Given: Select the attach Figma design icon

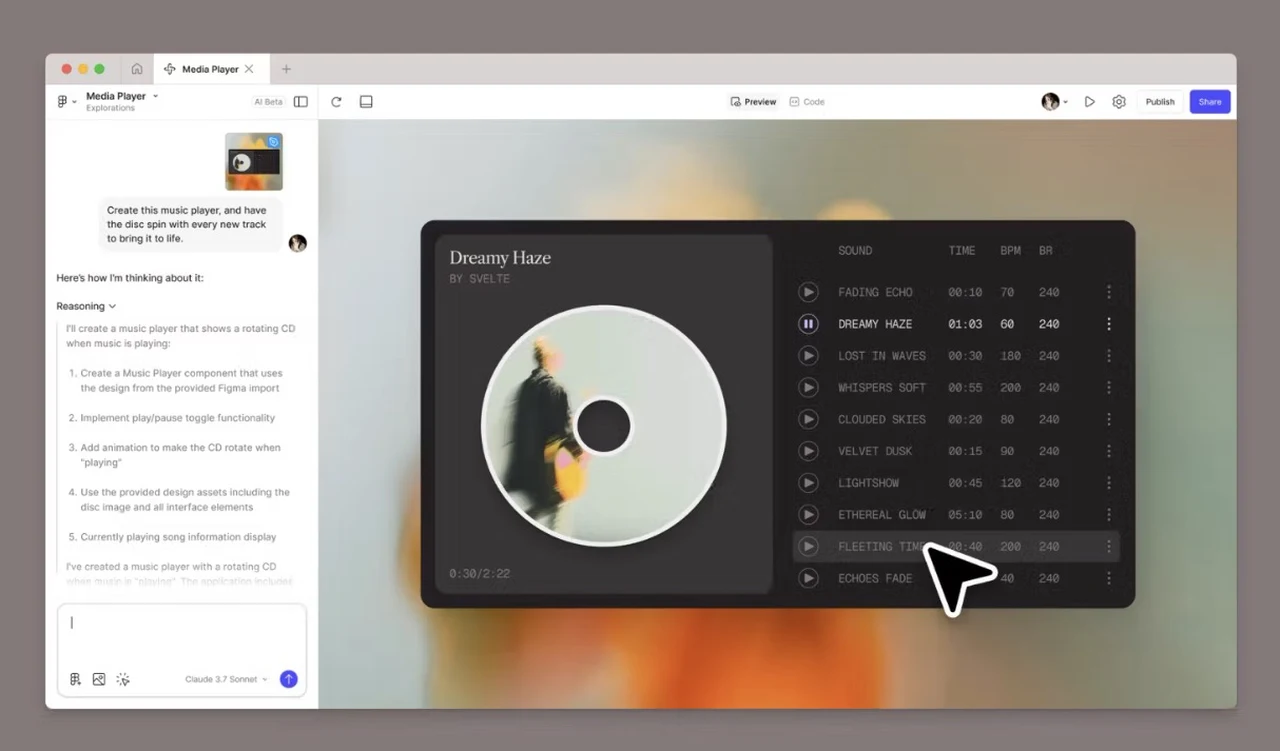Looking at the screenshot, I should pos(75,679).
